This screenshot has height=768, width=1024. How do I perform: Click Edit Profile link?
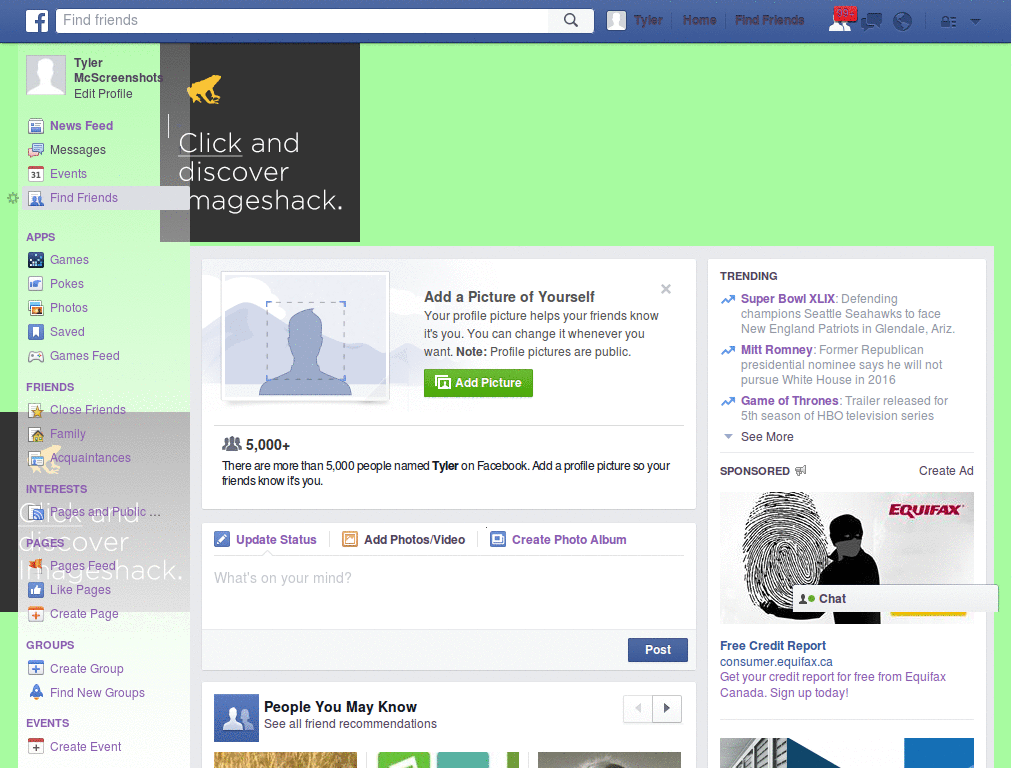point(103,93)
